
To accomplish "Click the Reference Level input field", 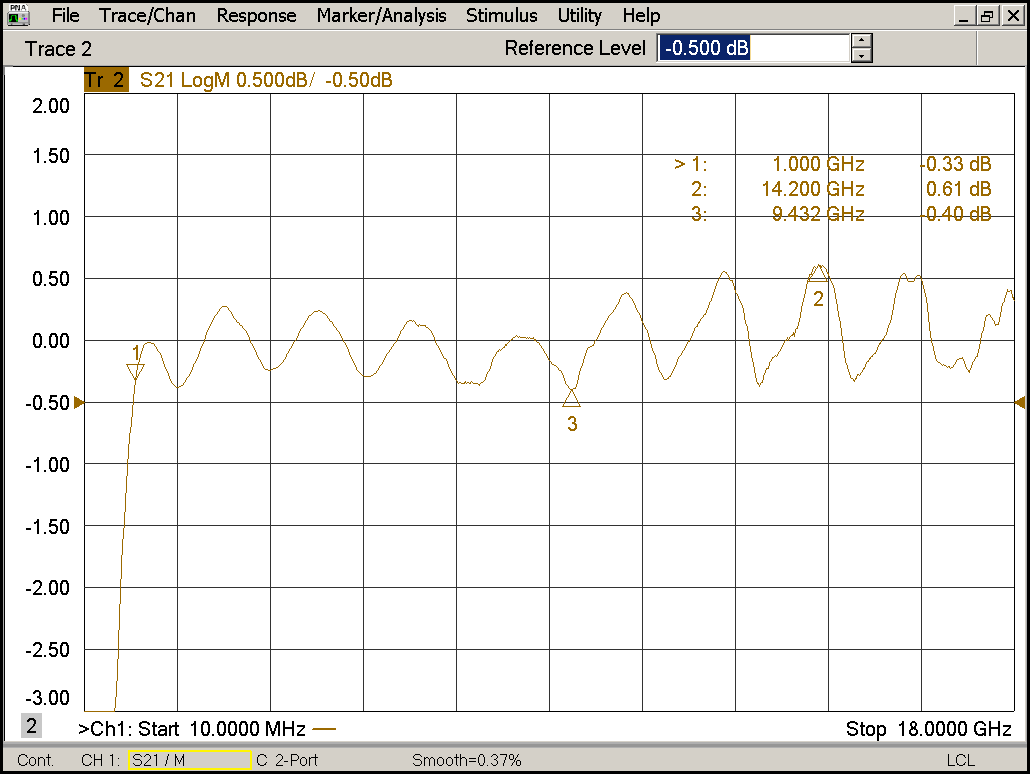I will coord(753,48).
